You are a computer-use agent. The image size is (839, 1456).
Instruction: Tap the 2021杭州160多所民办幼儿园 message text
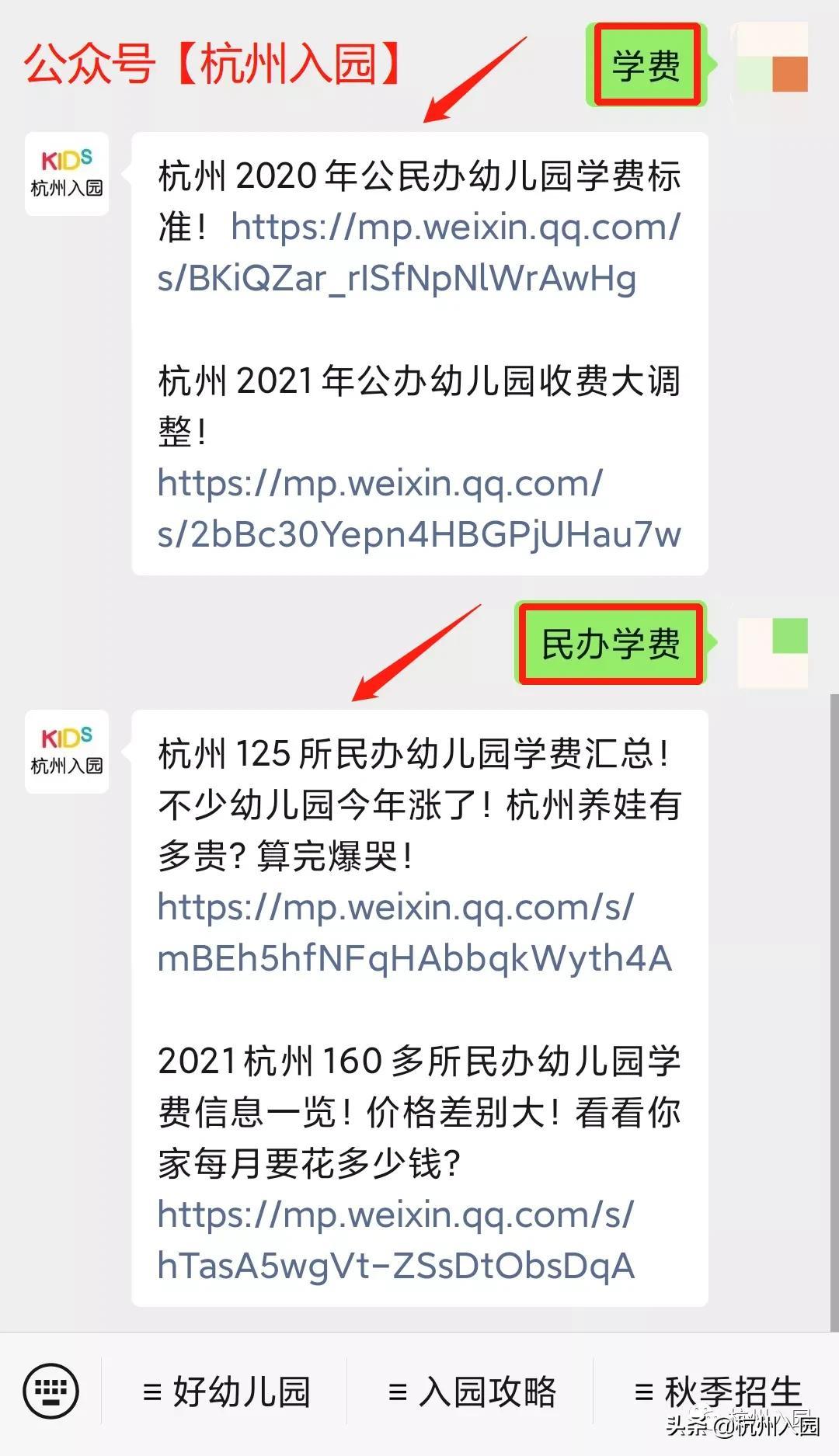(419, 1112)
